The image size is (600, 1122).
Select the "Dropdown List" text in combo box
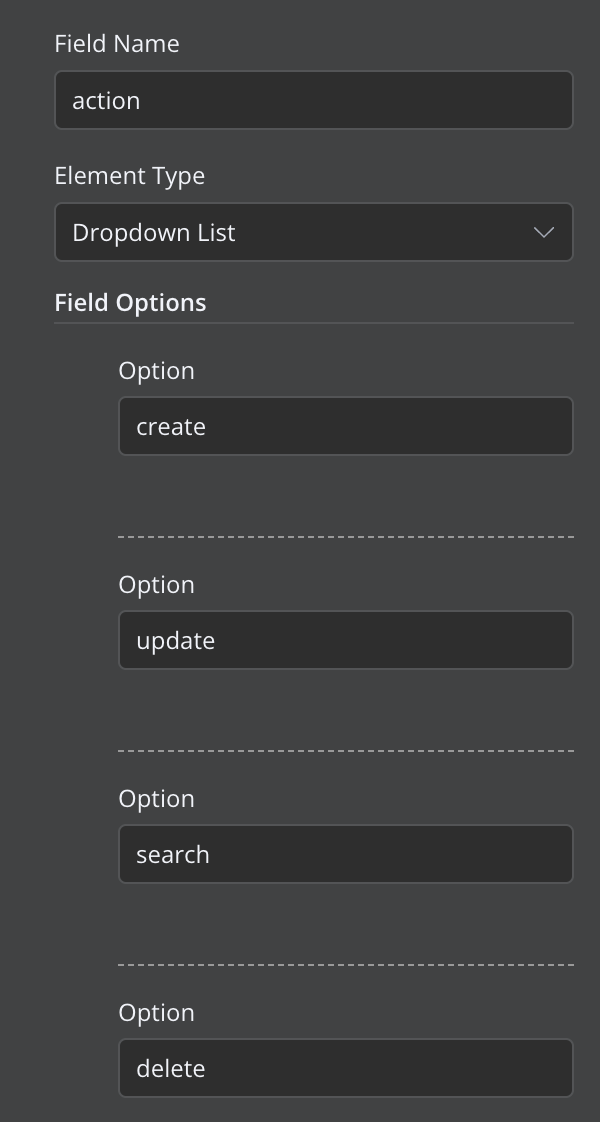tap(154, 233)
